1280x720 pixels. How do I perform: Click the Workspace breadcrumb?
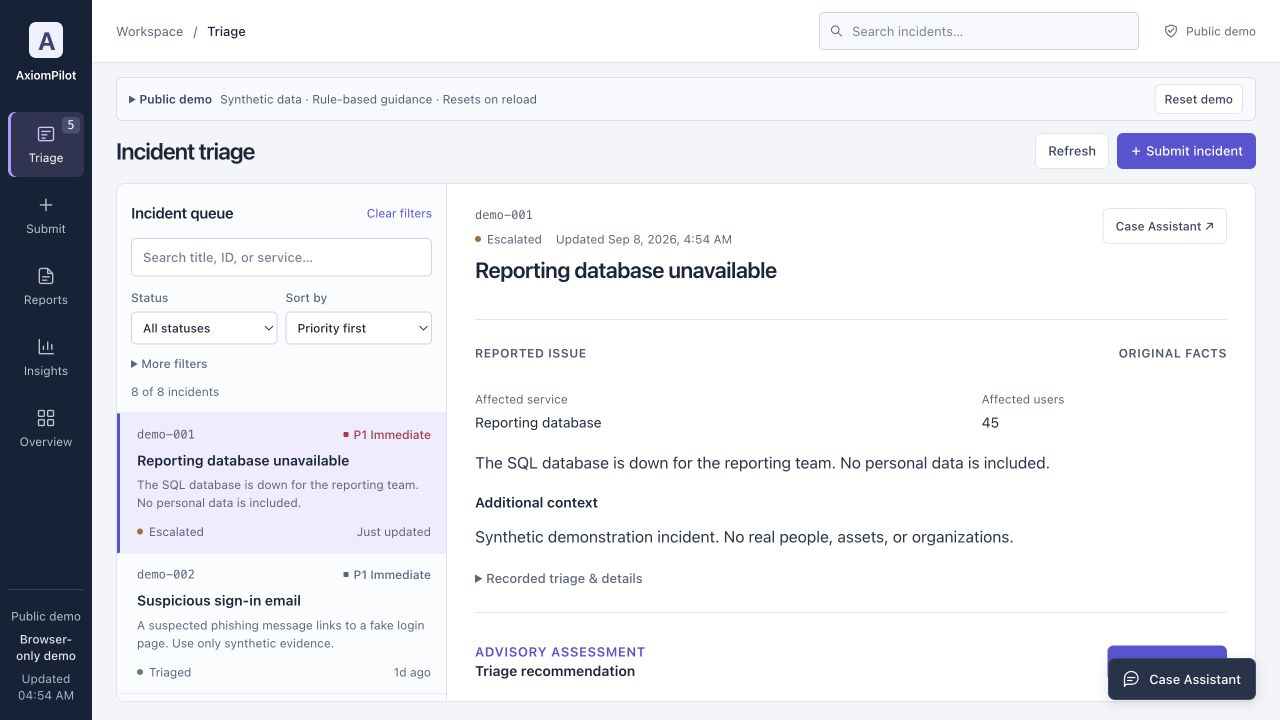[150, 31]
